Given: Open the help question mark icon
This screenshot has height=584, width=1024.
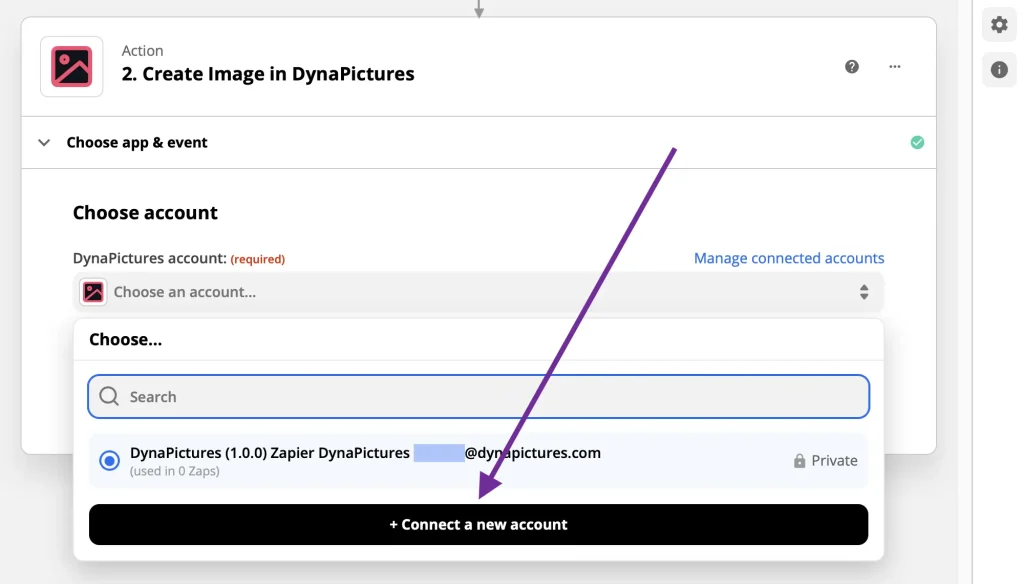Looking at the screenshot, I should [852, 67].
